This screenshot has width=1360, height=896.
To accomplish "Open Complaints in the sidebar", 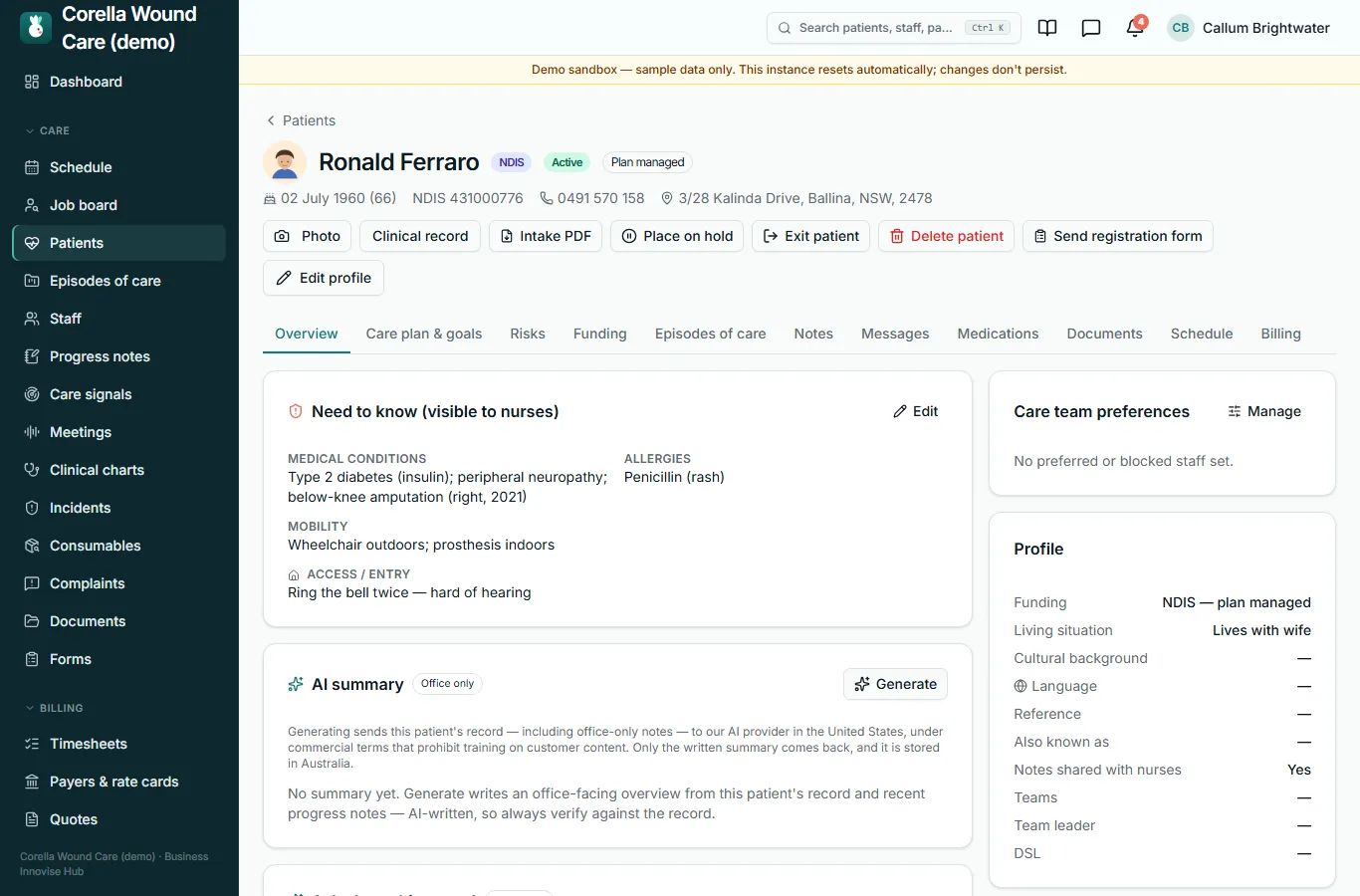I will [x=118, y=583].
